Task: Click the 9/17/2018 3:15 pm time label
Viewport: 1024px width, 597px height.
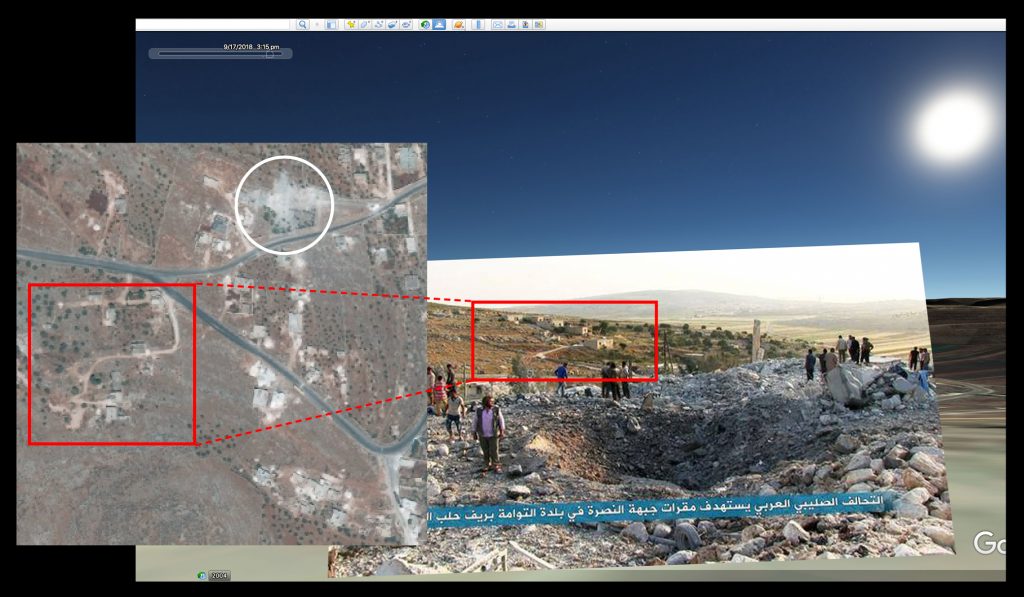Action: point(251,46)
